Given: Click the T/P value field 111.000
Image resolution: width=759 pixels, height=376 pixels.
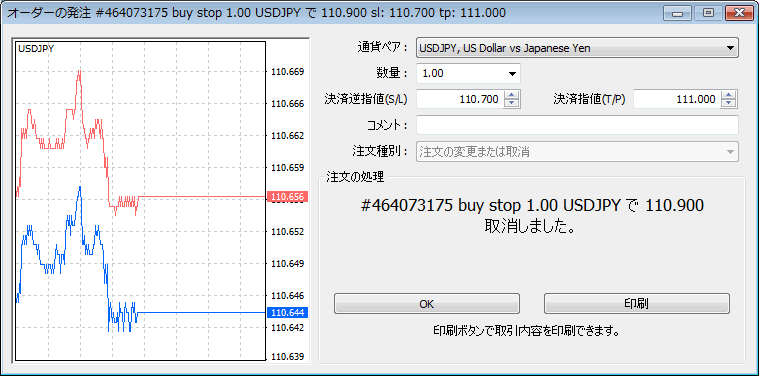Looking at the screenshot, I should click(677, 100).
